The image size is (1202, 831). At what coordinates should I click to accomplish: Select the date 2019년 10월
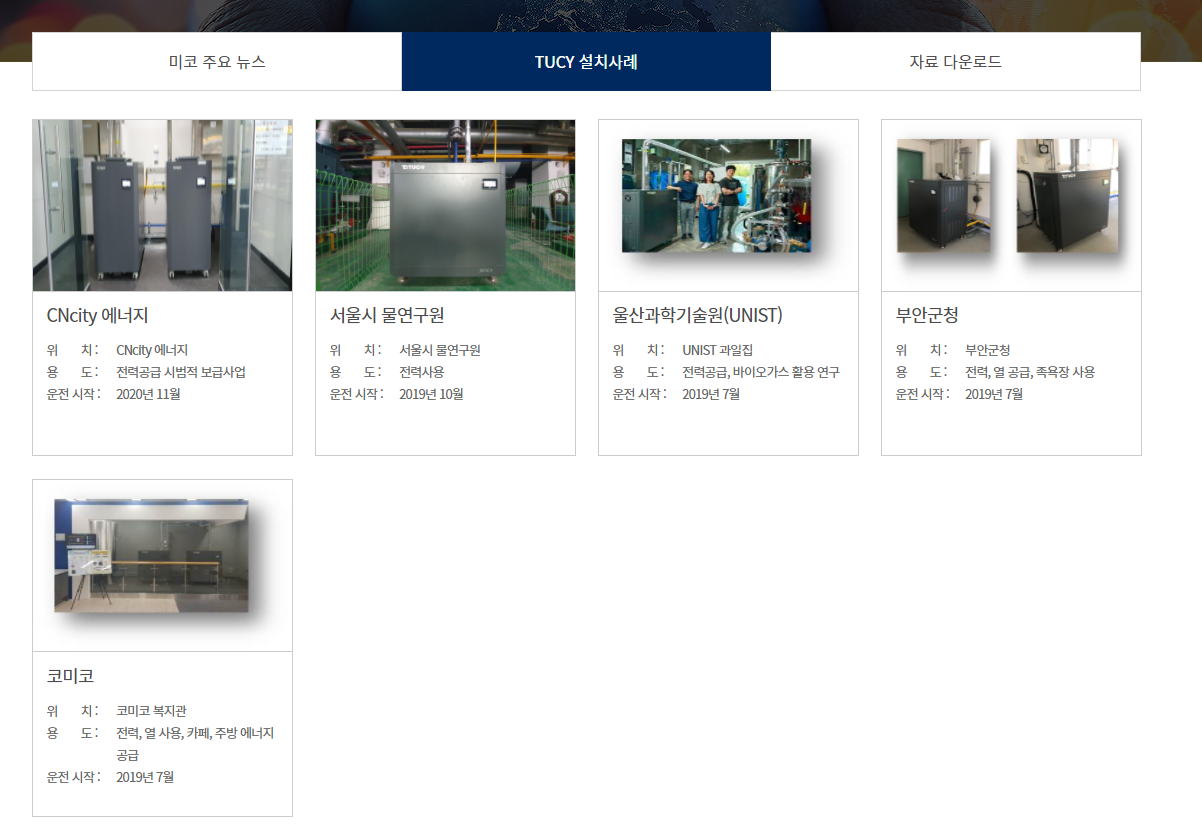point(431,394)
